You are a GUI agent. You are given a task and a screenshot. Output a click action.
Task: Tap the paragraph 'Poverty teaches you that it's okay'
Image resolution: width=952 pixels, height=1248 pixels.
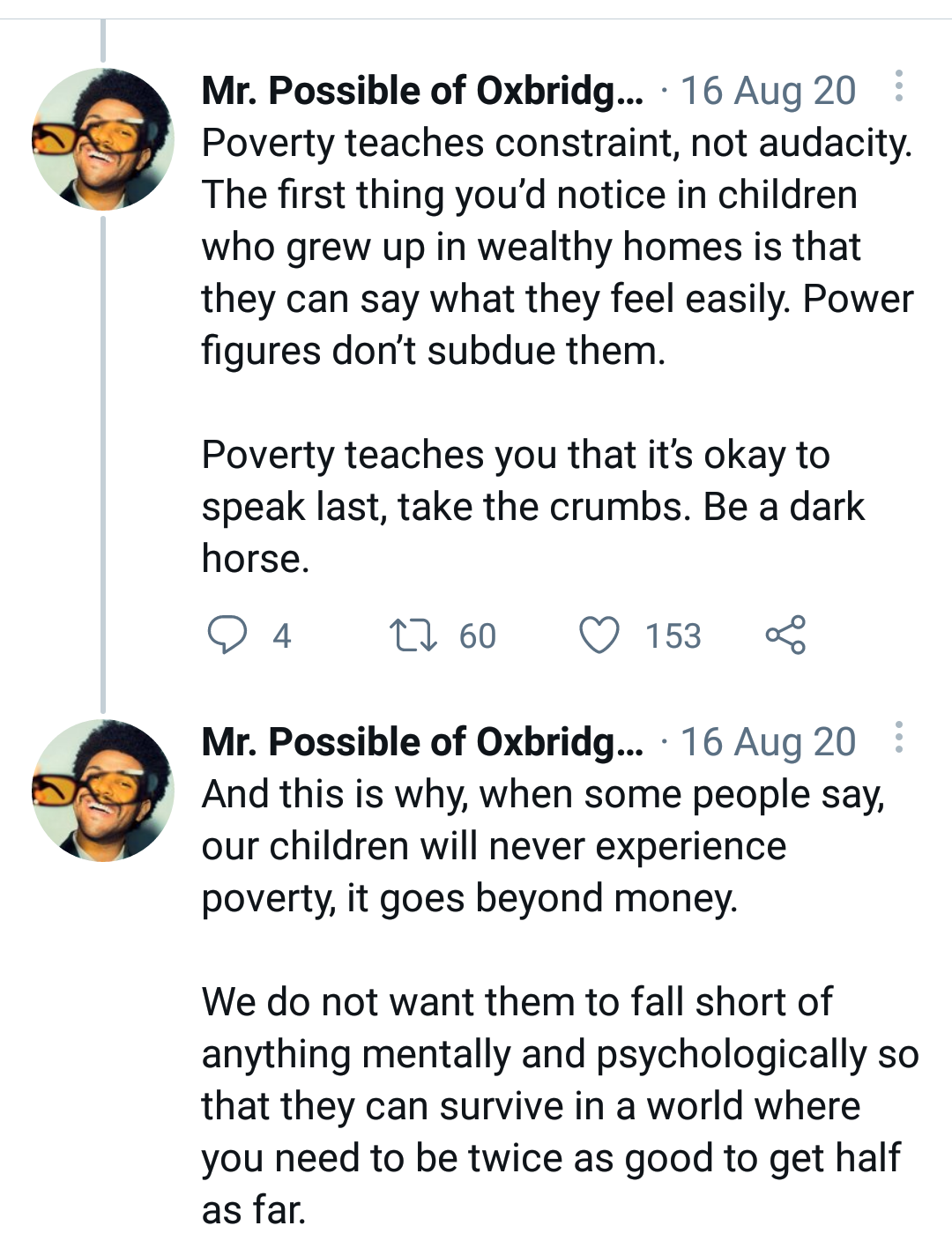click(532, 507)
